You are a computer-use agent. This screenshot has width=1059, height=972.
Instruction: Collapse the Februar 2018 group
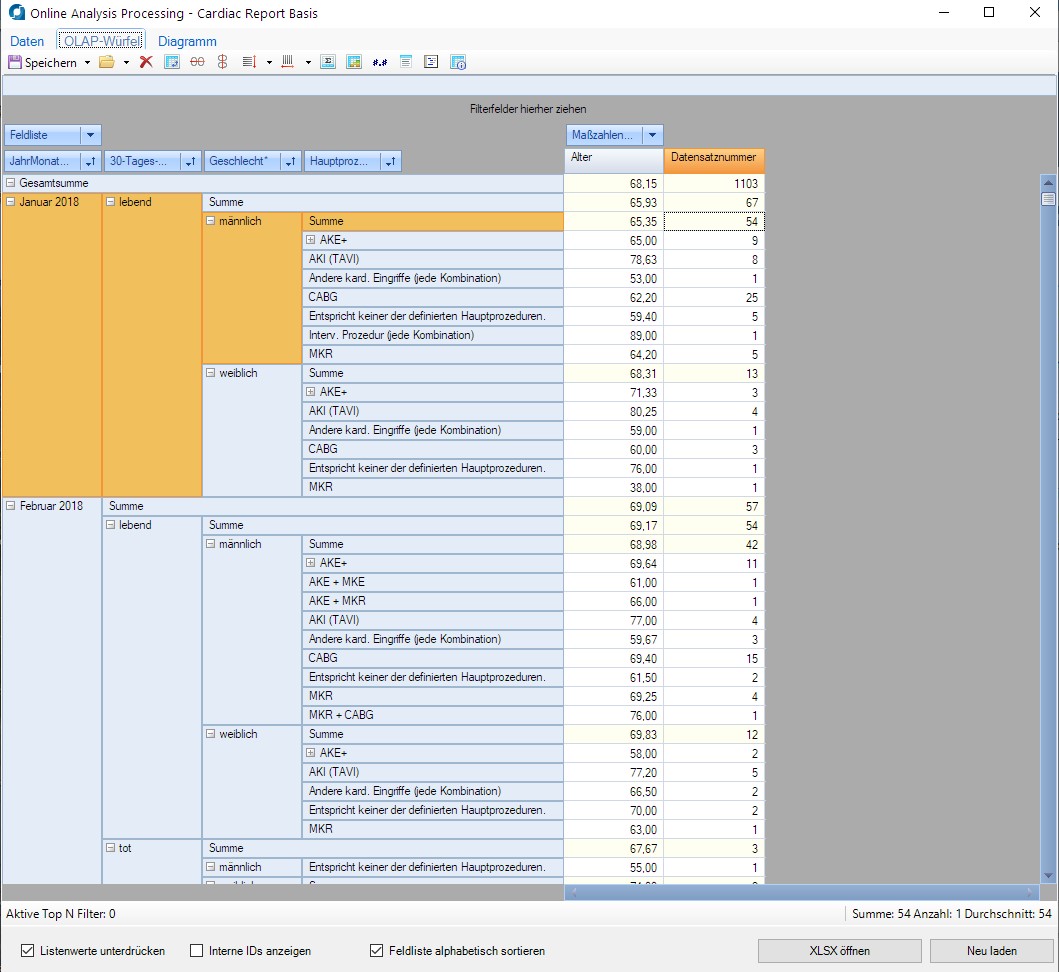click(x=10, y=505)
